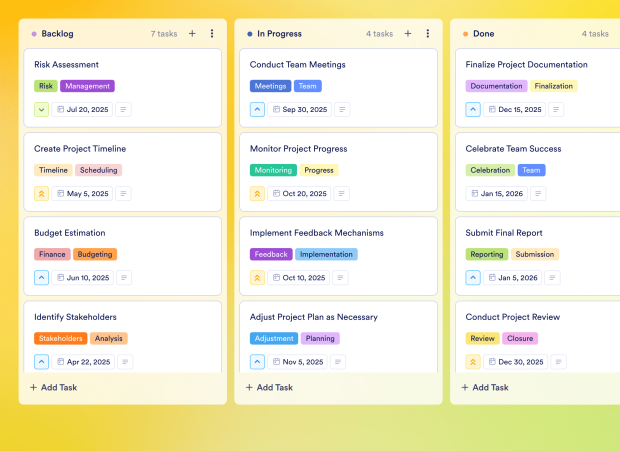Open the Conduct Project Review card title

point(512,317)
